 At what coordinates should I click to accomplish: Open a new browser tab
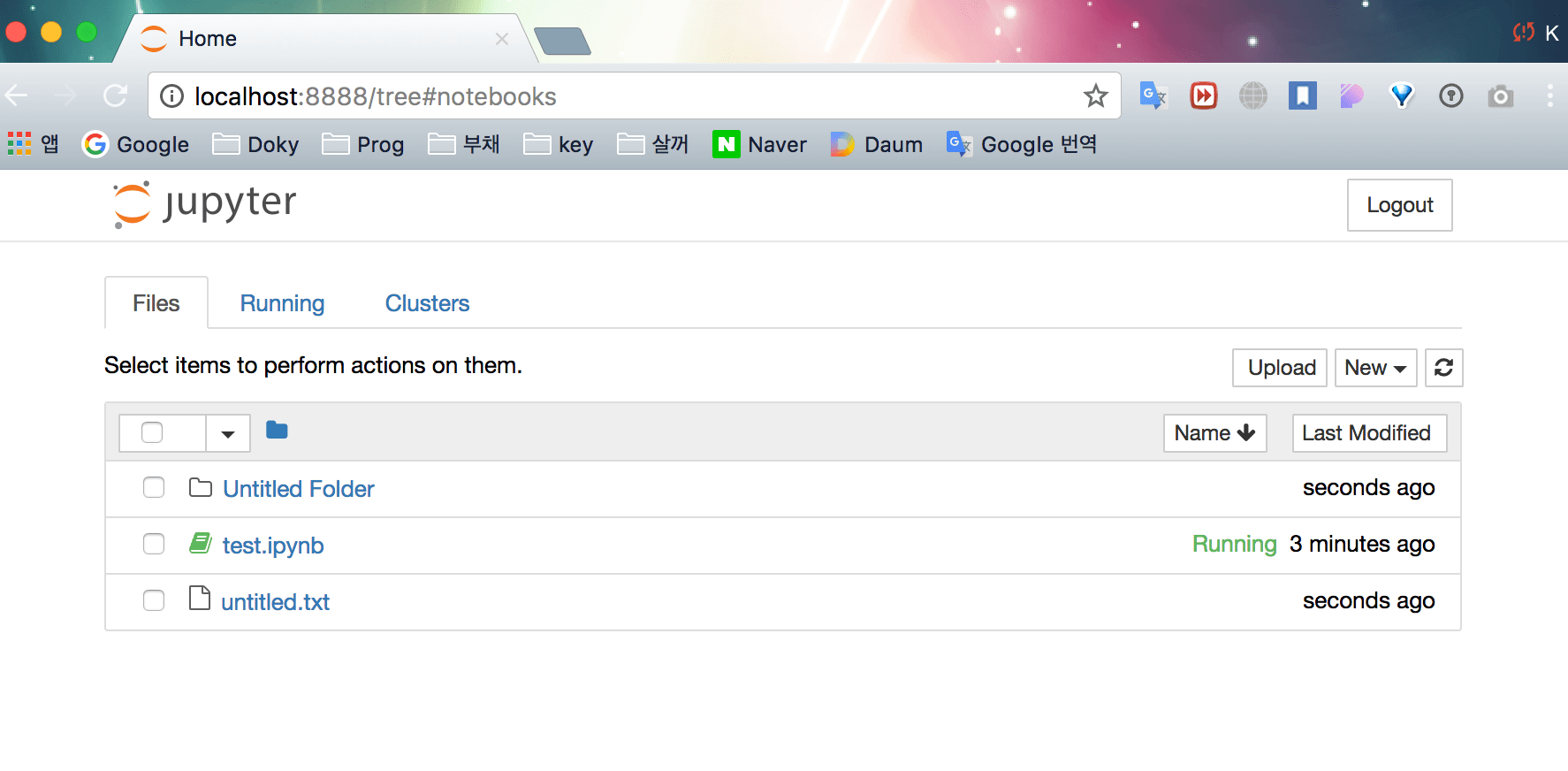click(x=562, y=41)
